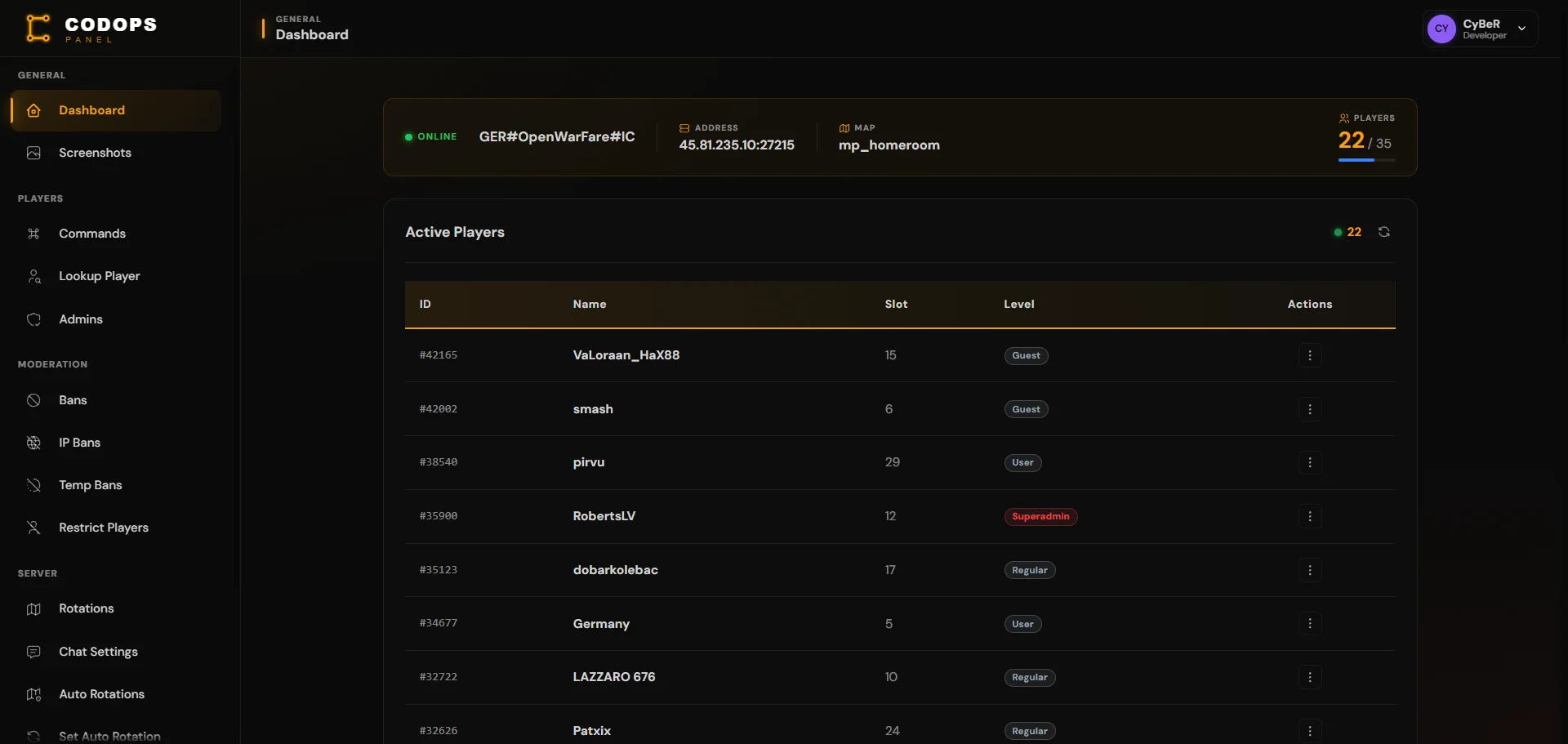Click map name mp_homeroom

pos(889,145)
